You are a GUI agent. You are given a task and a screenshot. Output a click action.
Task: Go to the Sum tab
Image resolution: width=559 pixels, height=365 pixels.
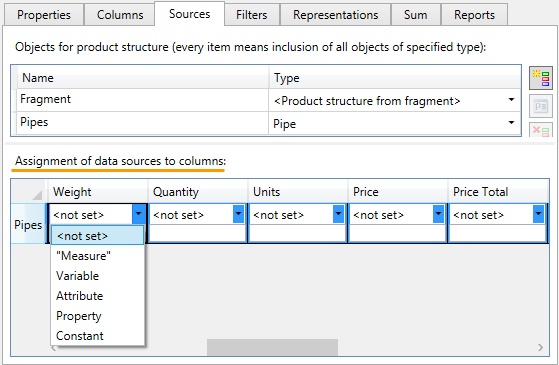point(415,15)
